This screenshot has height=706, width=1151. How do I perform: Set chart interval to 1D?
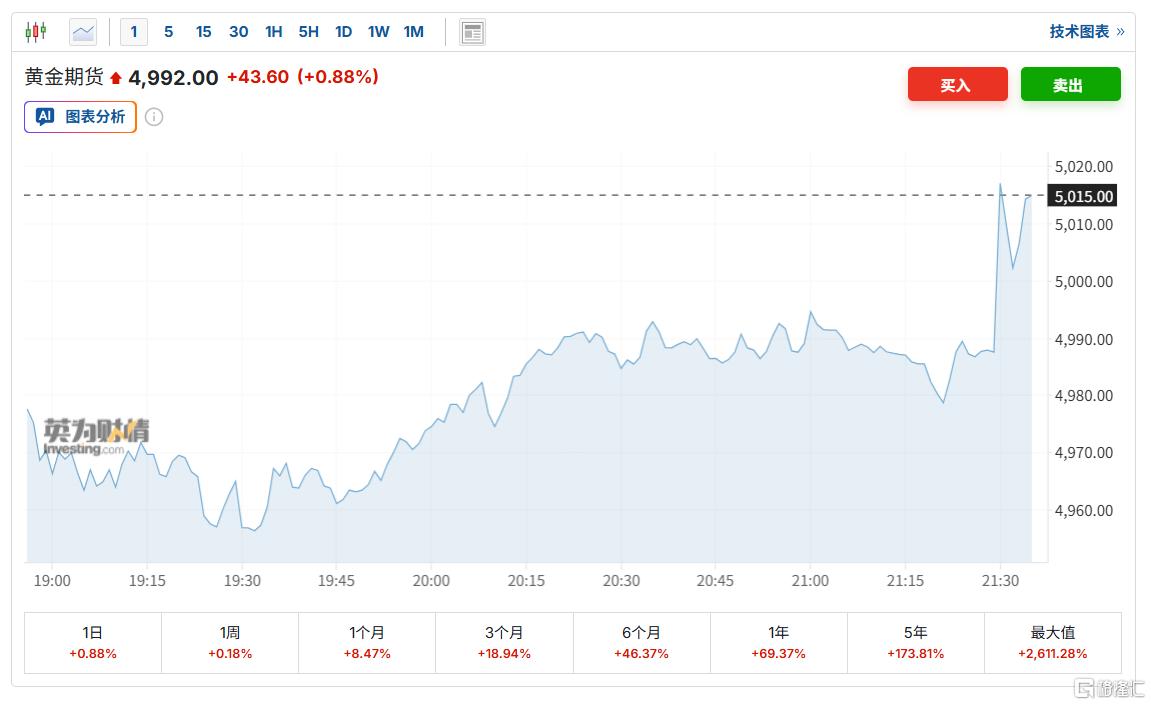(x=343, y=32)
